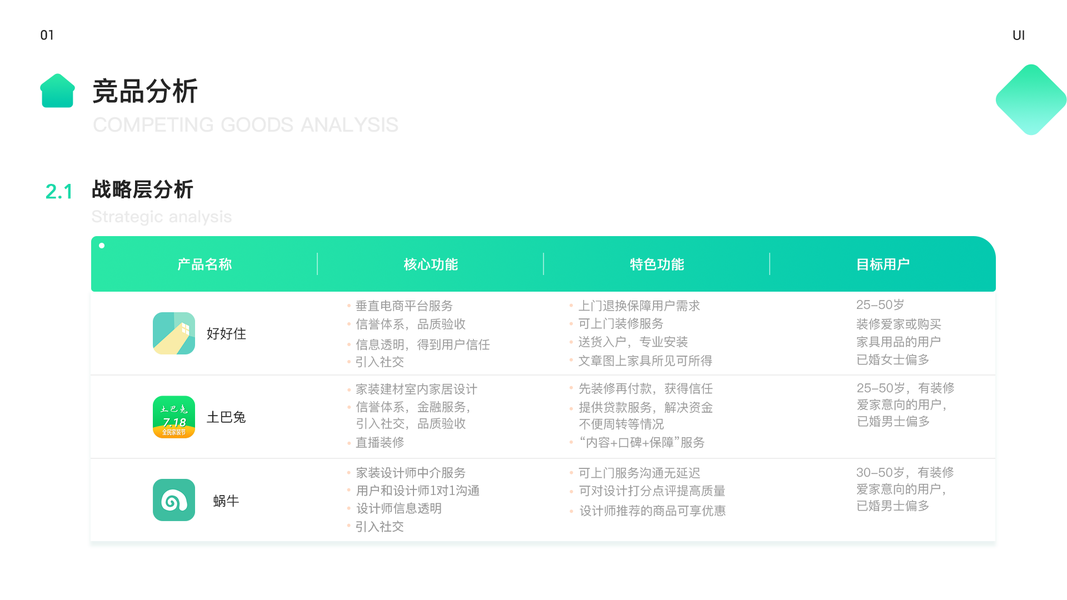
Task: Click the text 信誉体系，品质验收
Action: click(410, 324)
